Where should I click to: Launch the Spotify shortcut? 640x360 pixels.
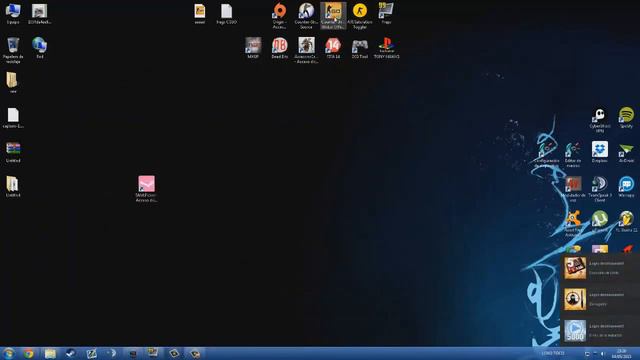point(626,118)
